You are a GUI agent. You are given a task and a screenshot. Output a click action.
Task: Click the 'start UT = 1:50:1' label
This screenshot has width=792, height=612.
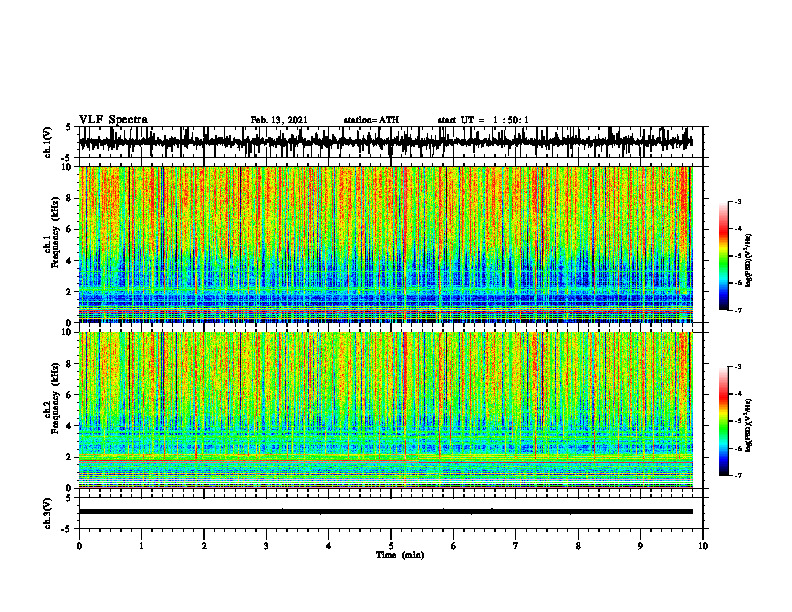pos(483,120)
